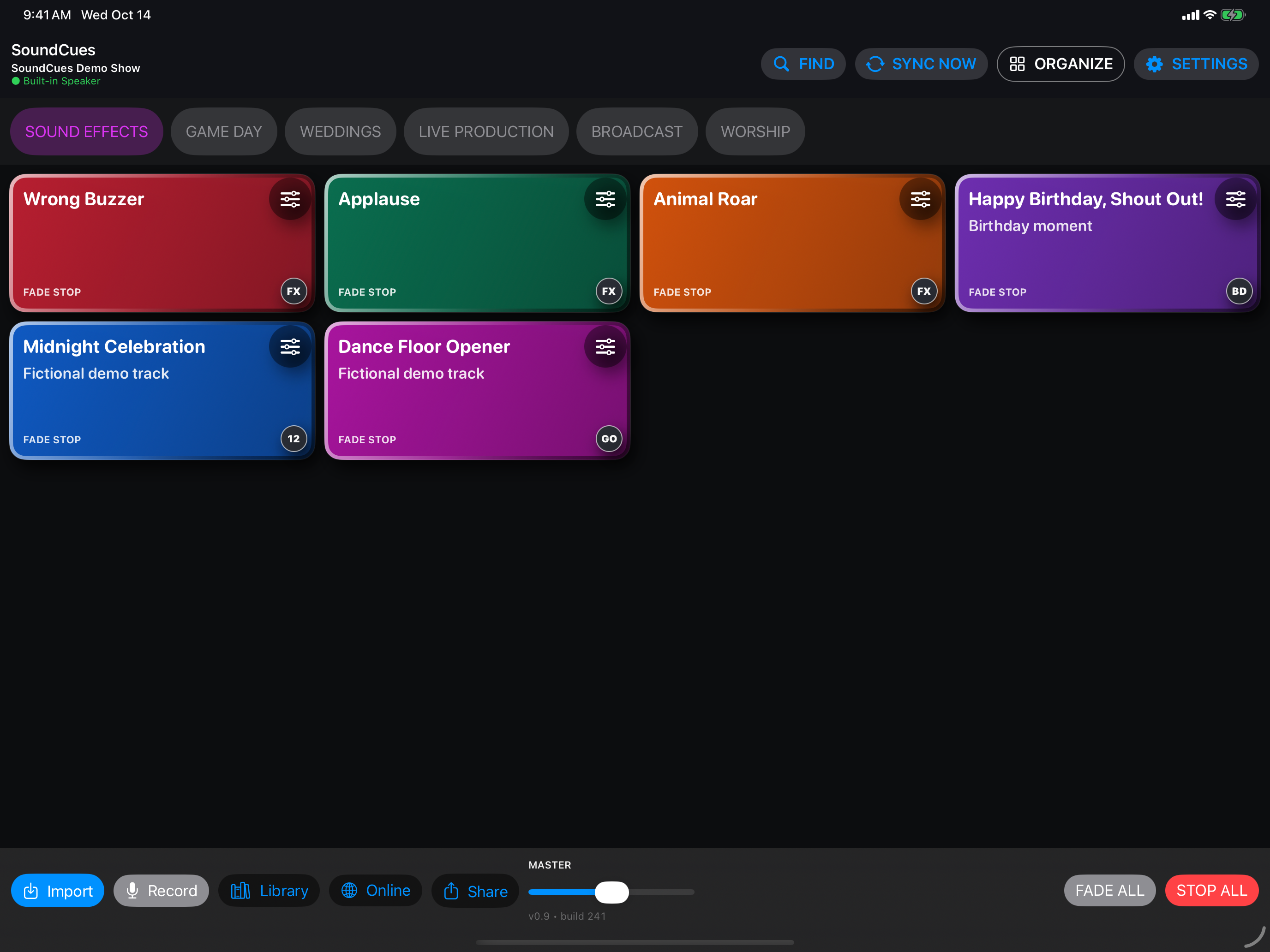Image resolution: width=1270 pixels, height=952 pixels.
Task: Switch to the Live Production tab
Action: 486,131
